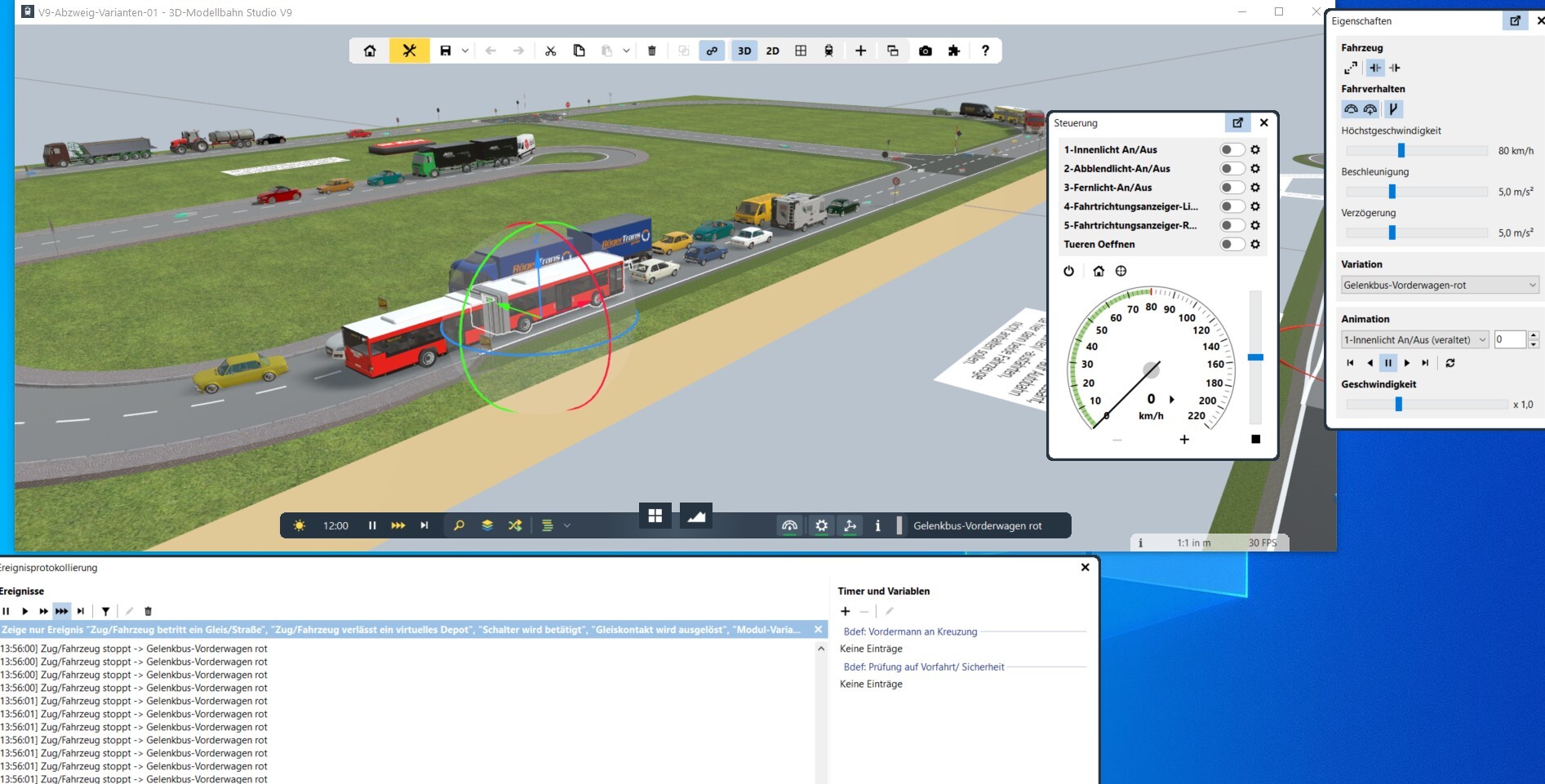1545x784 pixels.
Task: Click plus button below the speedometer
Action: 1184,440
